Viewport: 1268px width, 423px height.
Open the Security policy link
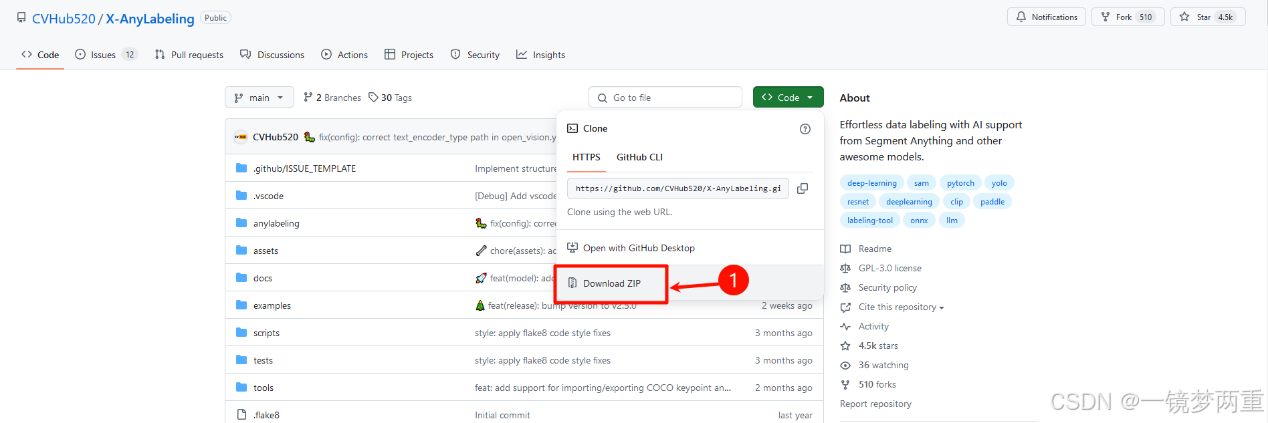(879, 288)
